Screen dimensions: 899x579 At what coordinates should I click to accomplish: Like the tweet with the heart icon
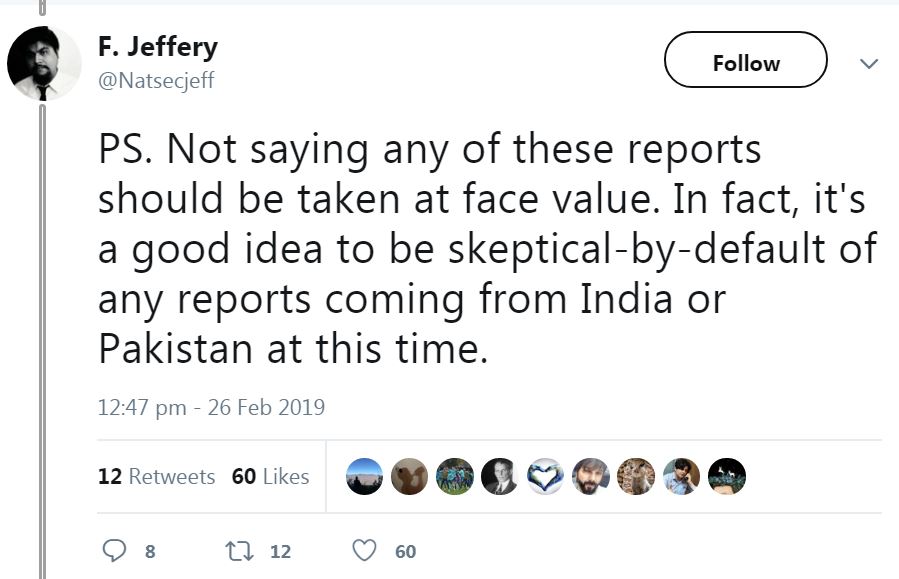pos(366,551)
